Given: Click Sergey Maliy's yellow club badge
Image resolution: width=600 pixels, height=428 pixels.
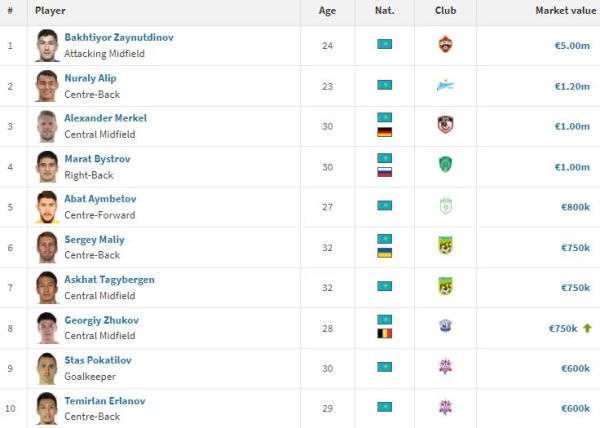Looking at the screenshot, I should tap(445, 246).
